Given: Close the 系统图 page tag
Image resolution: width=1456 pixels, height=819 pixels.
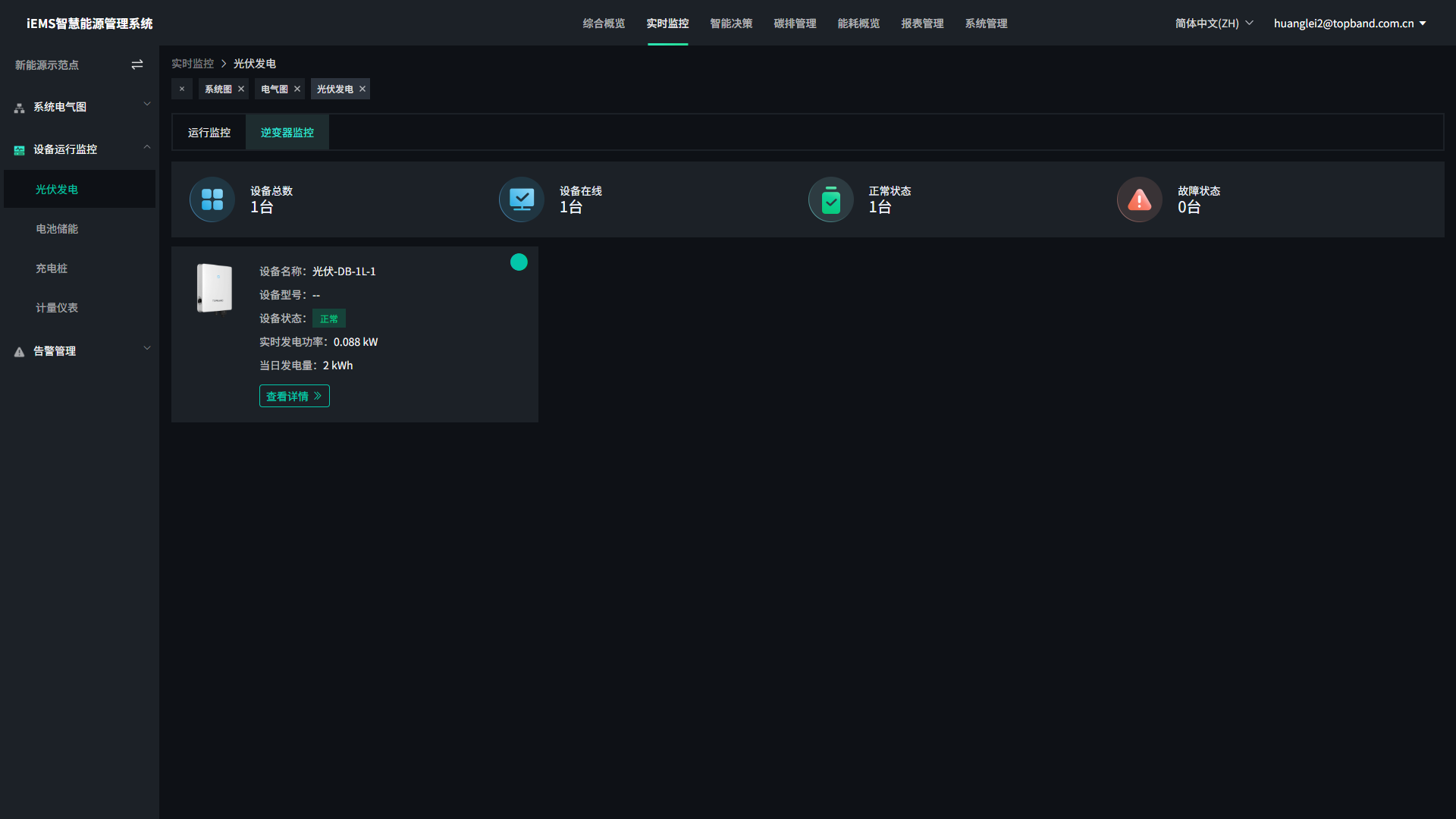Looking at the screenshot, I should pyautogui.click(x=241, y=89).
